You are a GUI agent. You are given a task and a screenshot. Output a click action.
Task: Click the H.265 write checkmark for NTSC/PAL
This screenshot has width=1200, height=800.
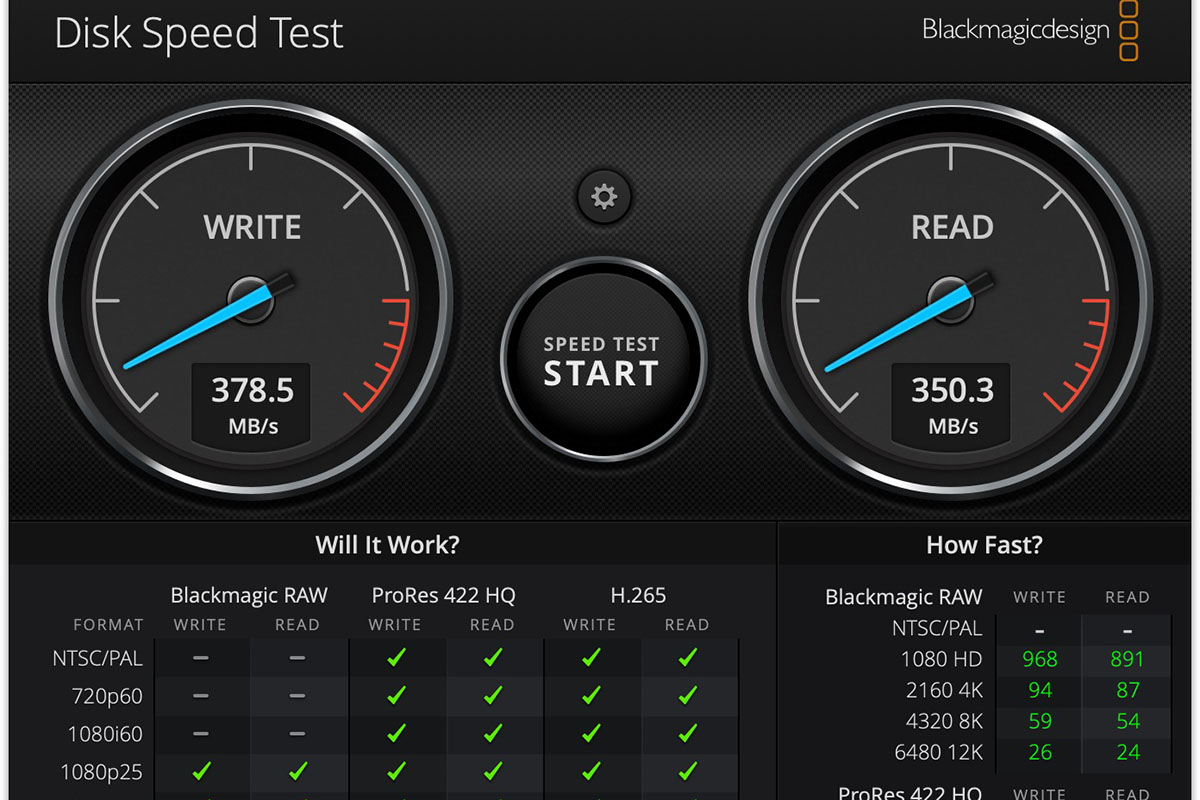pyautogui.click(x=591, y=658)
